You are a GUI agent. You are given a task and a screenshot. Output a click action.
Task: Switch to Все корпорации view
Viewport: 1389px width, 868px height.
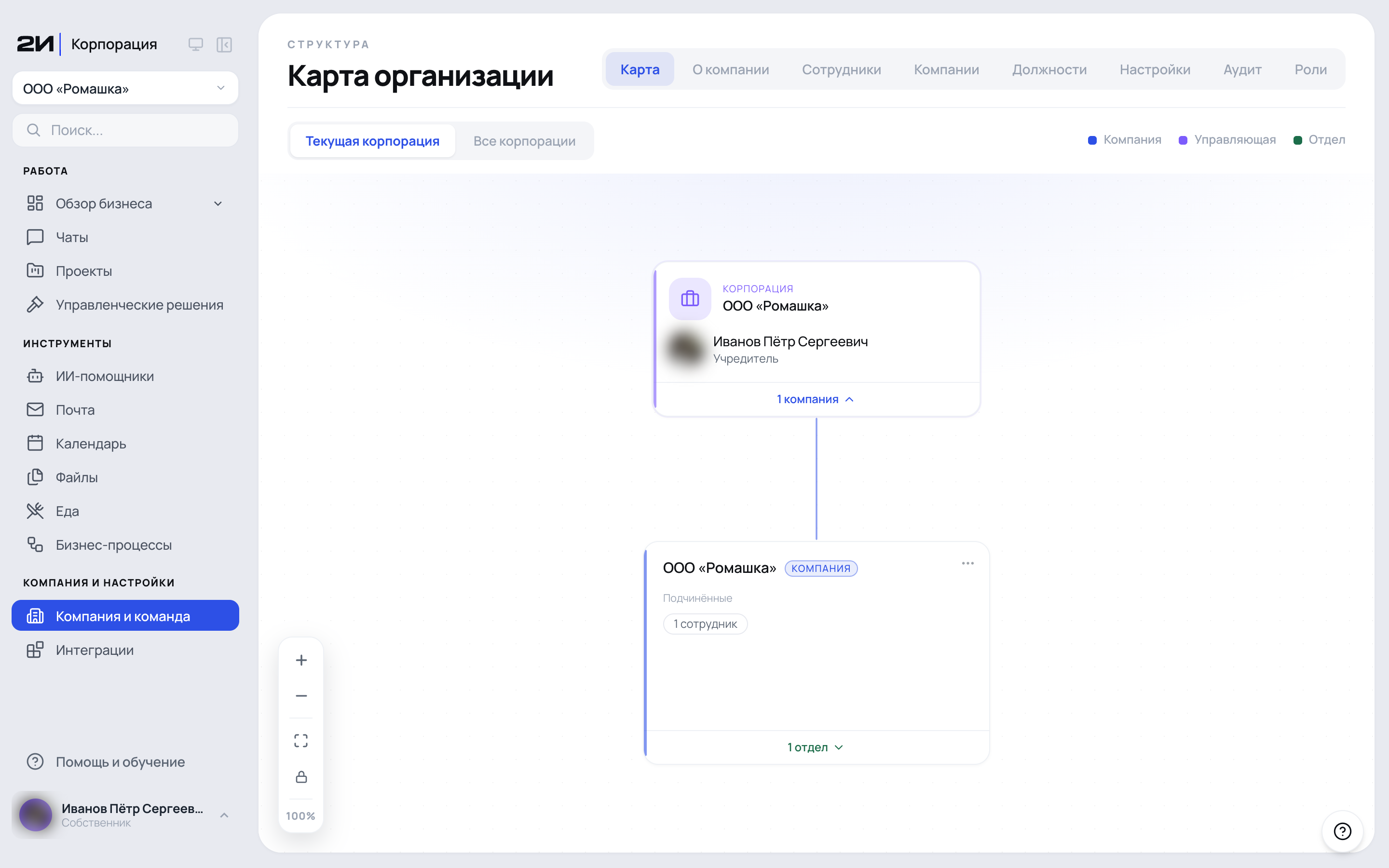point(524,141)
